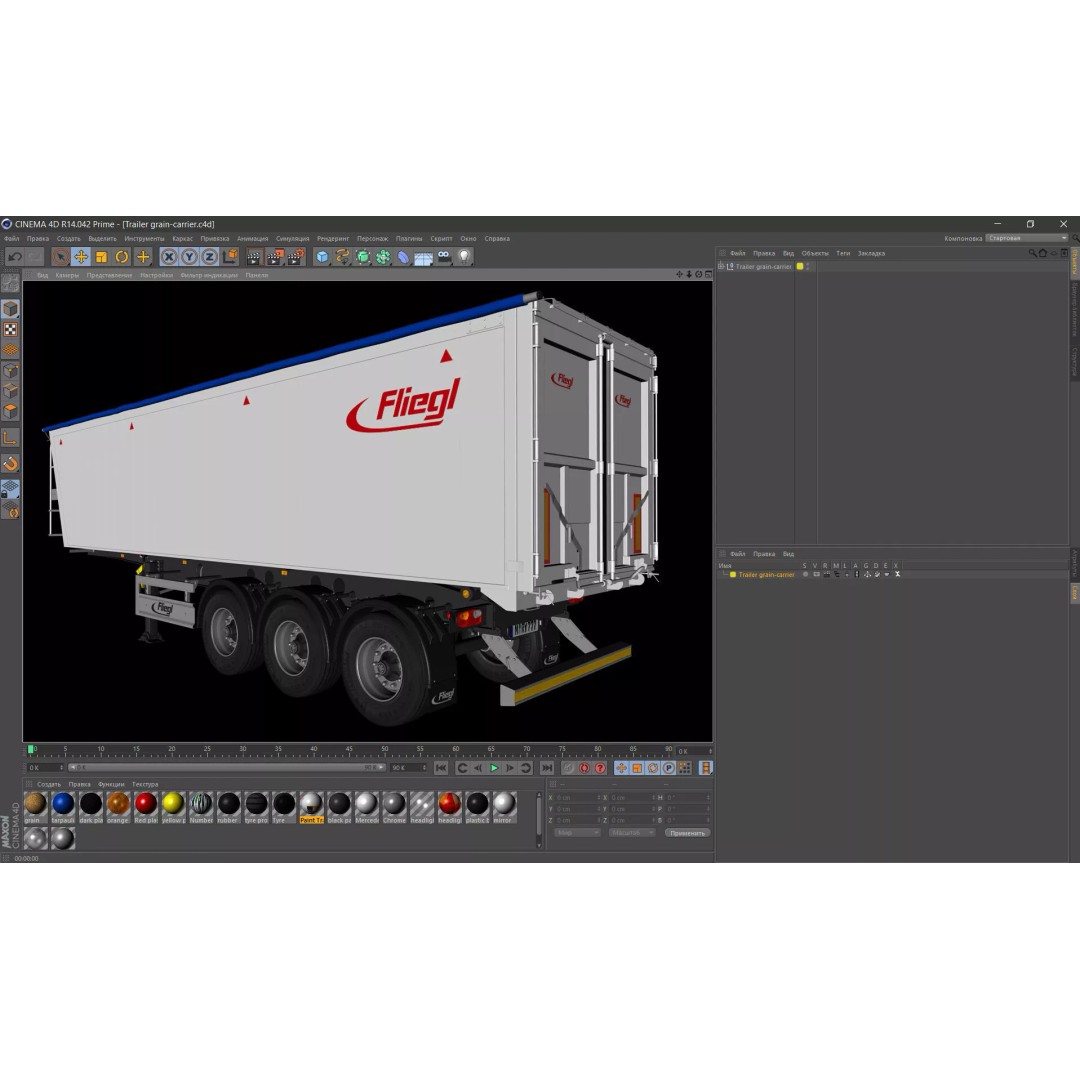The height and width of the screenshot is (1080, 1080).
Task: Select the grain material thumbnail
Action: (x=35, y=807)
